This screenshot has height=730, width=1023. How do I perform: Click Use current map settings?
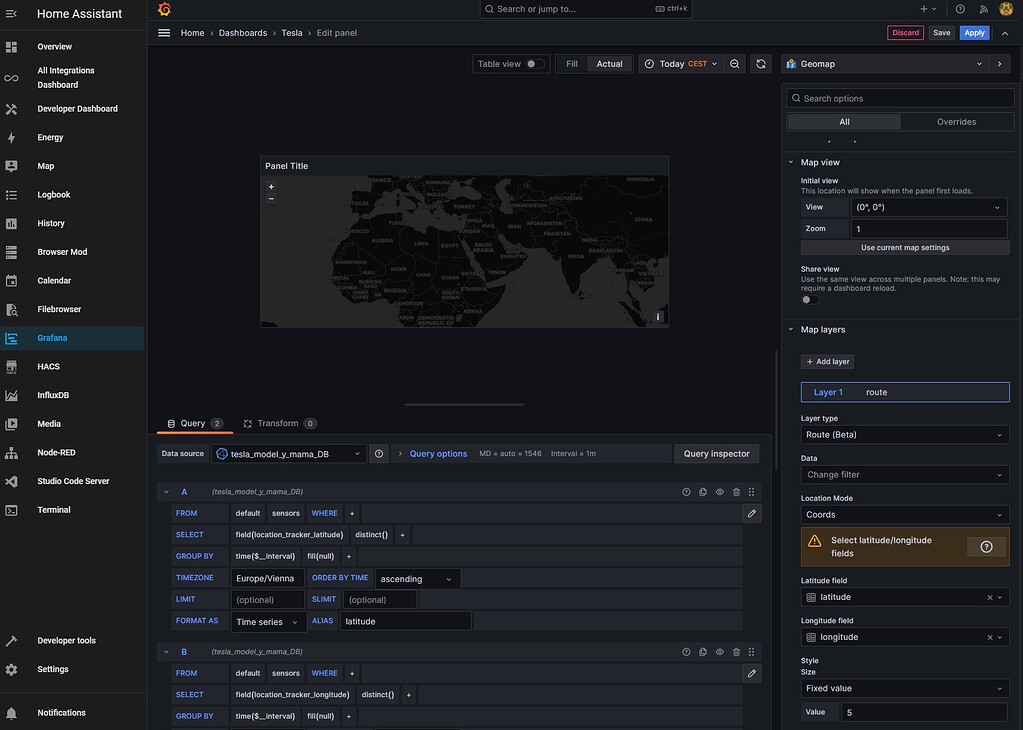click(905, 246)
